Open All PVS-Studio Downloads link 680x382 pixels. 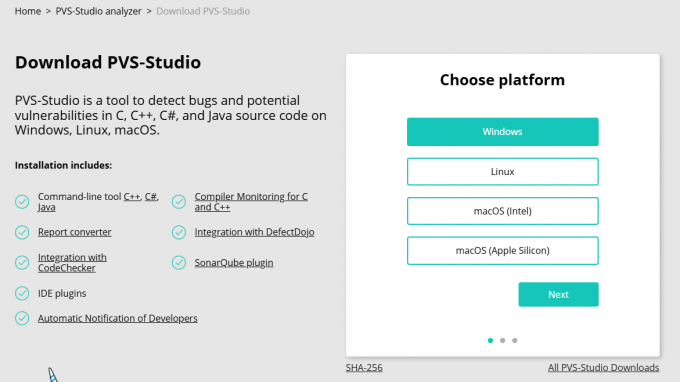[x=603, y=368]
